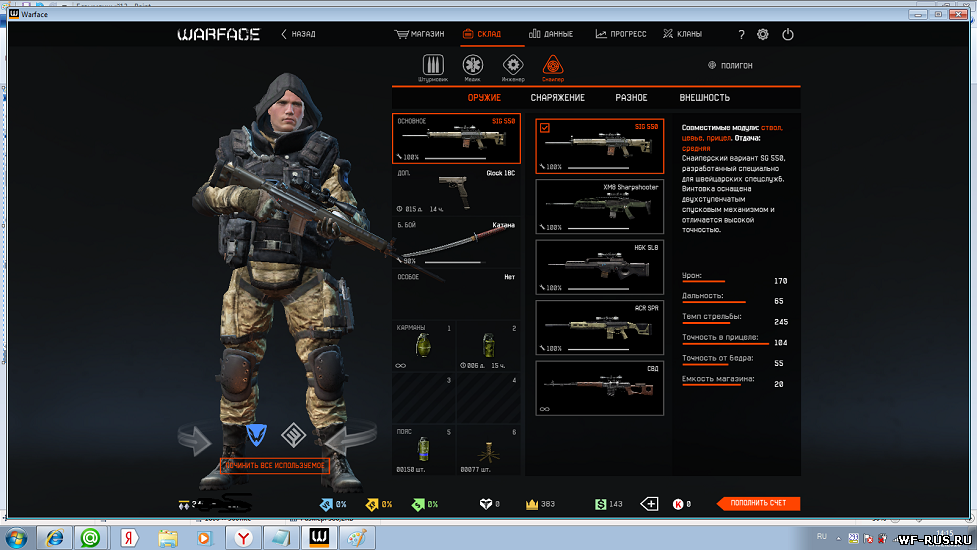The image size is (977, 550).
Task: Select the Инженер class icon
Action: coord(513,65)
